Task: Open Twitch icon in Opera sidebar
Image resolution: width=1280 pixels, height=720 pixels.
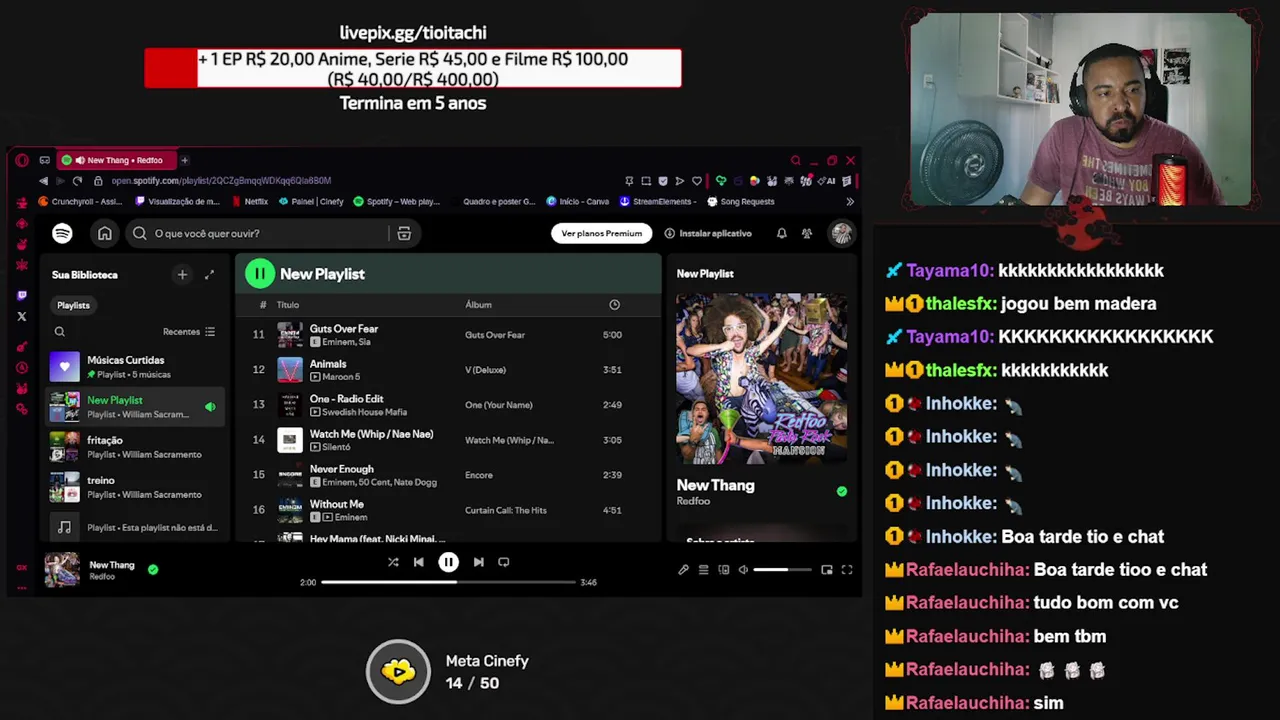Action: tap(22, 296)
